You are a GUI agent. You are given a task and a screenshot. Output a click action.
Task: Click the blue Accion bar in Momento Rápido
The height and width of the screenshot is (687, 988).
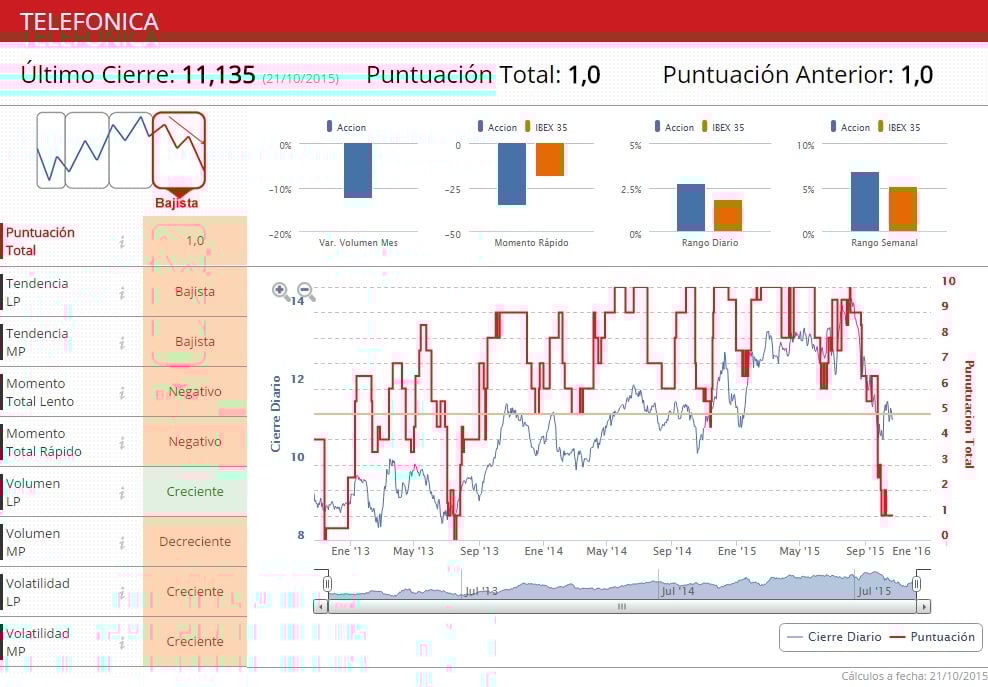pyautogui.click(x=512, y=174)
